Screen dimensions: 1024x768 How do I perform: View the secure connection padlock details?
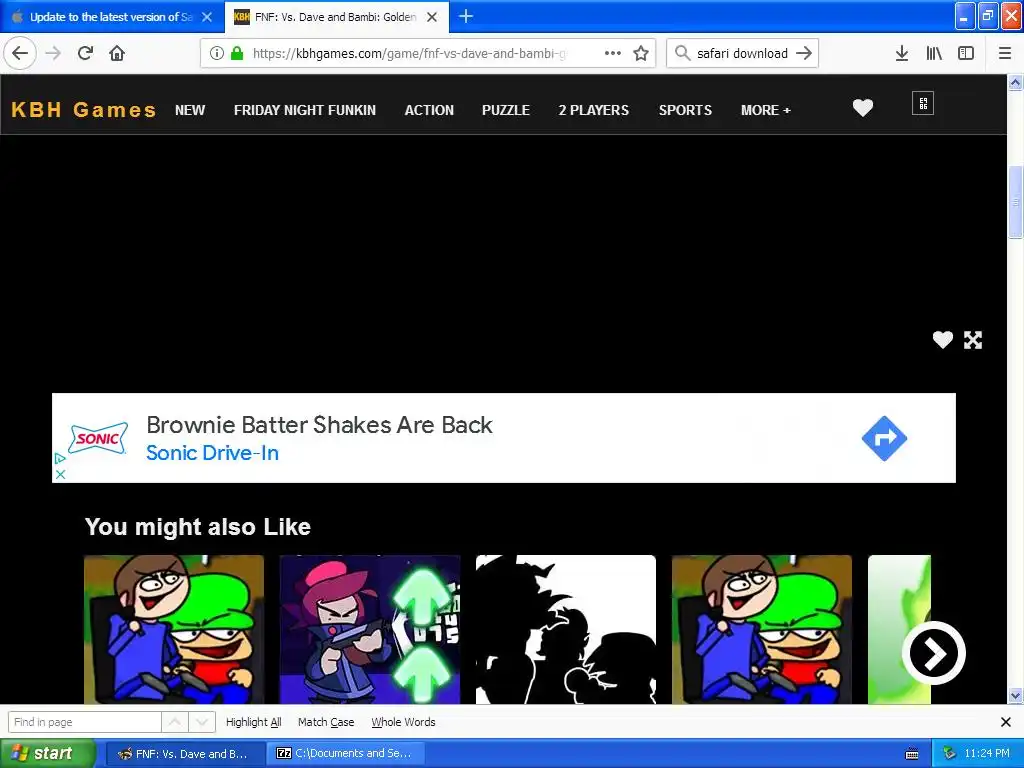236,53
